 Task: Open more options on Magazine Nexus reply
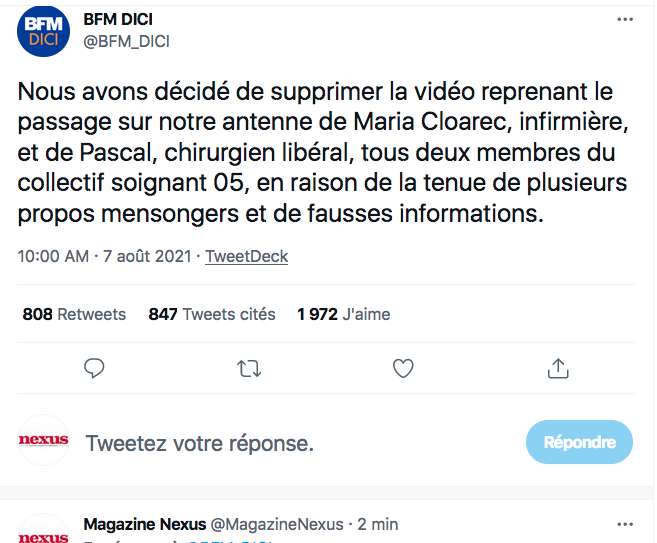click(625, 524)
